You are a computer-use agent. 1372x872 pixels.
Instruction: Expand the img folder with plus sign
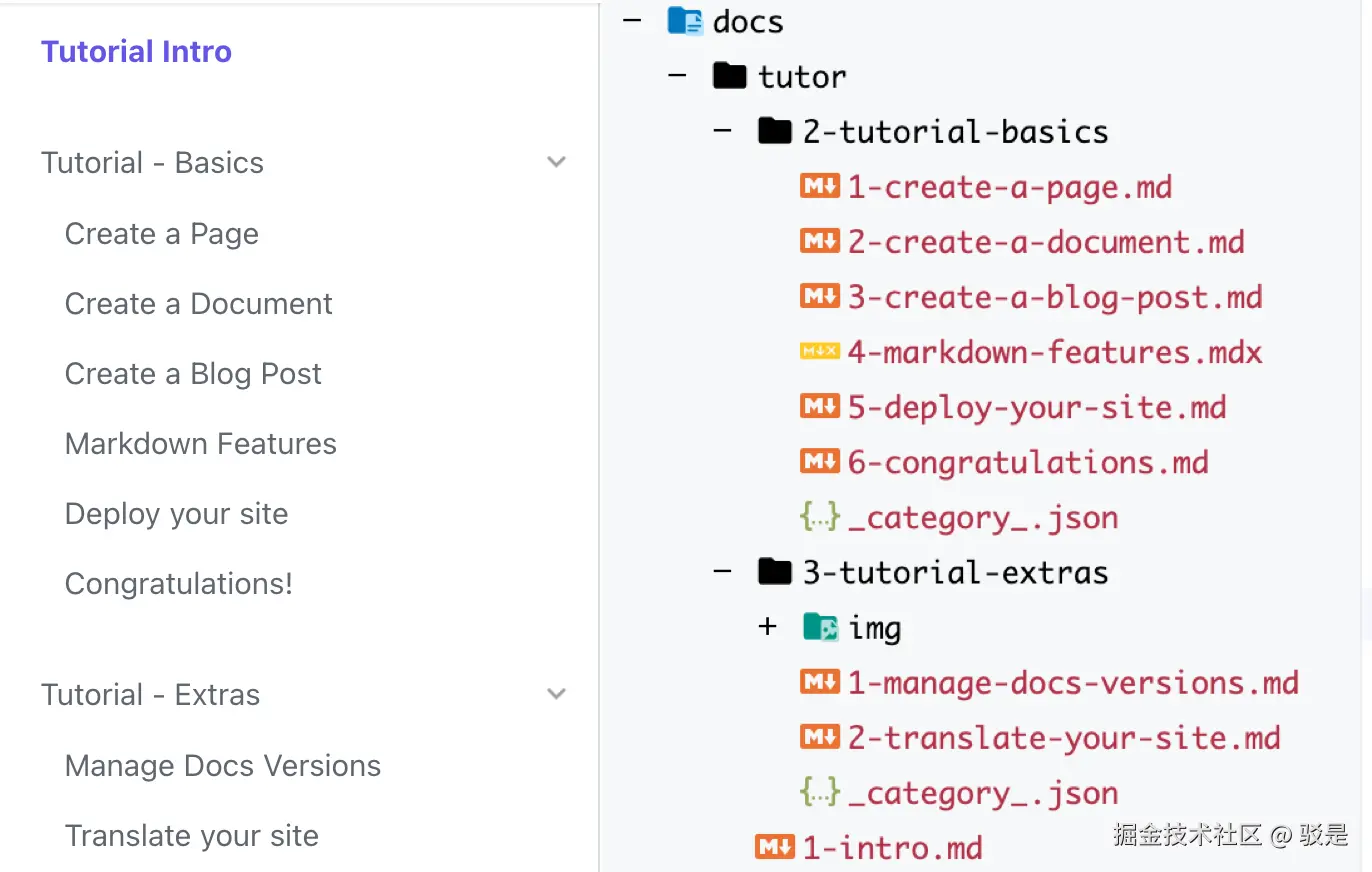[767, 627]
